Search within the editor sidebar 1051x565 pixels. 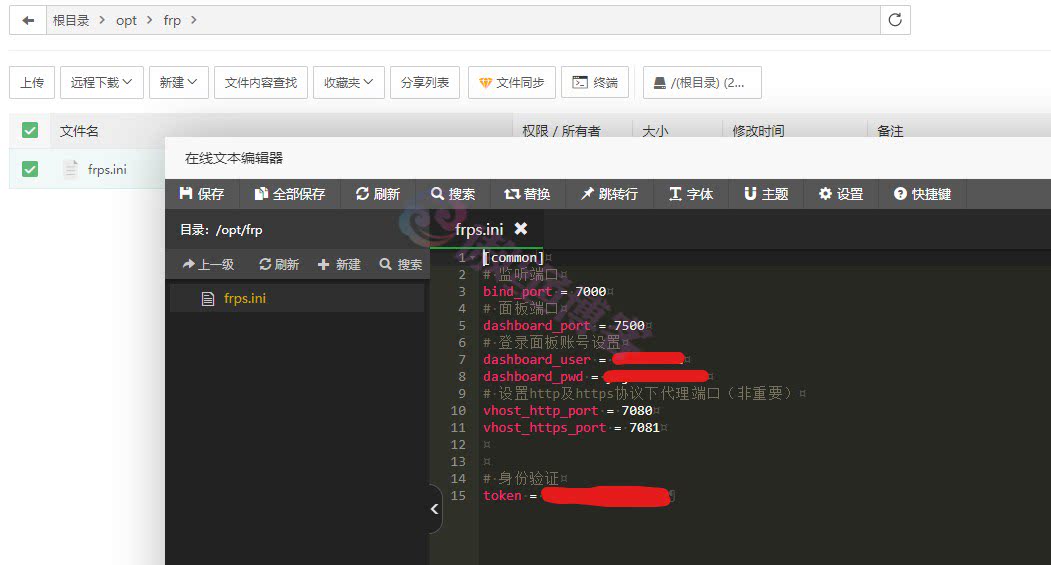click(x=401, y=264)
